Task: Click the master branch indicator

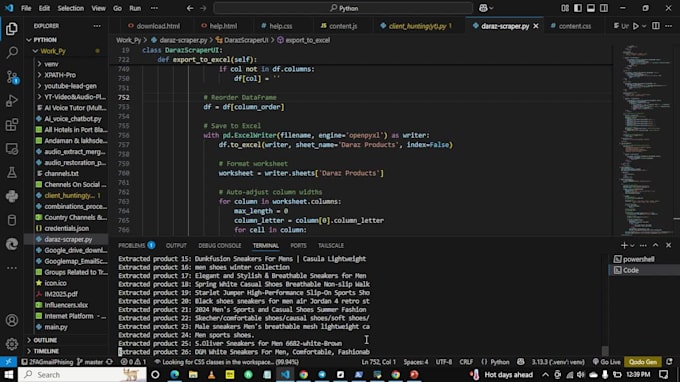Action: click(x=90, y=362)
